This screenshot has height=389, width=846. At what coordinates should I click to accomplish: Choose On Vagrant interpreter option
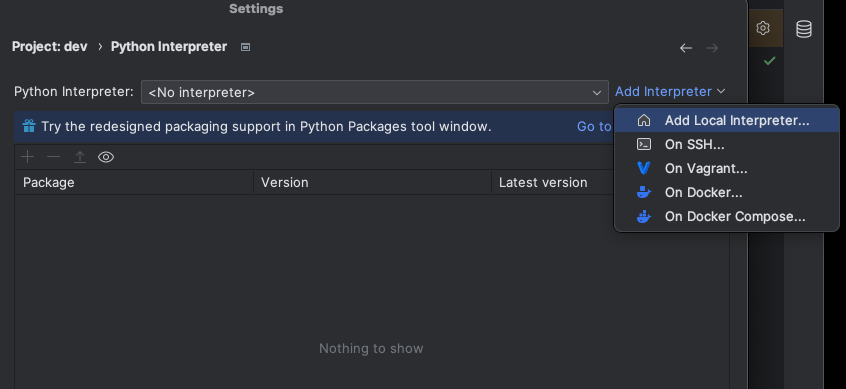click(x=727, y=168)
